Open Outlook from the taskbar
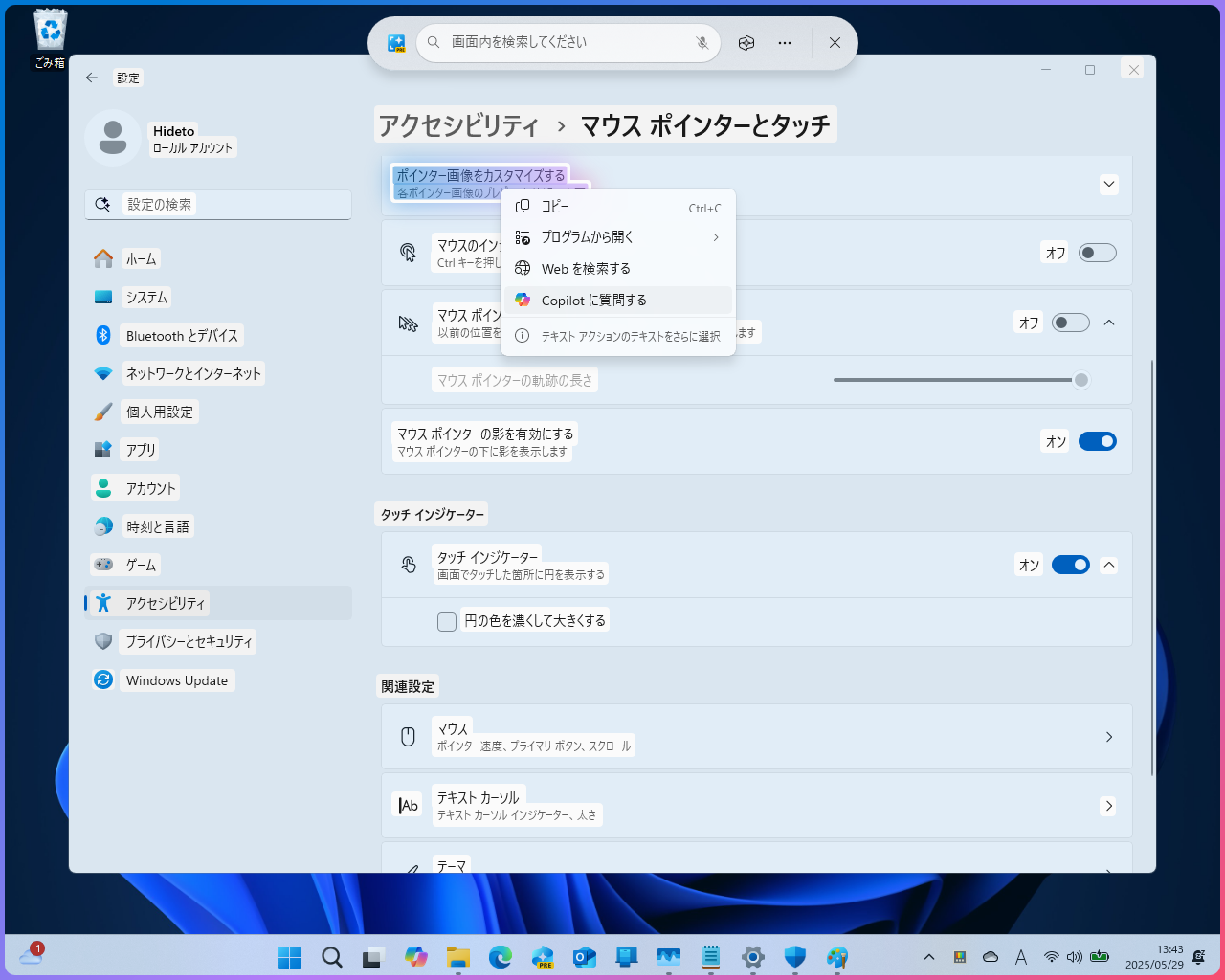 584,957
